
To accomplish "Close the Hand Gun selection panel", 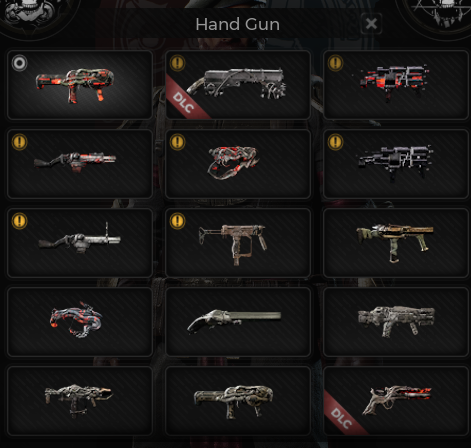I will point(371,24).
